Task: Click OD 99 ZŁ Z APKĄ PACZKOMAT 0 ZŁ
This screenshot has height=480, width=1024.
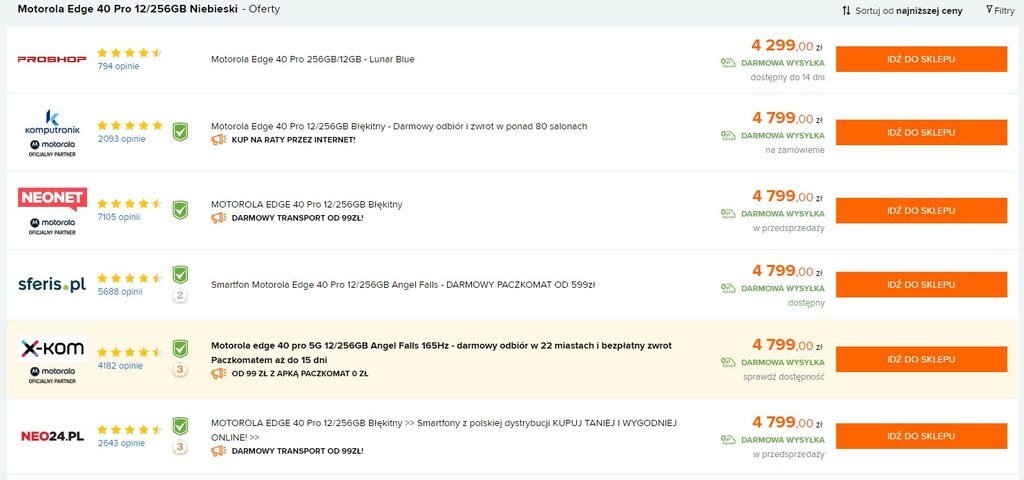Action: click(300, 374)
